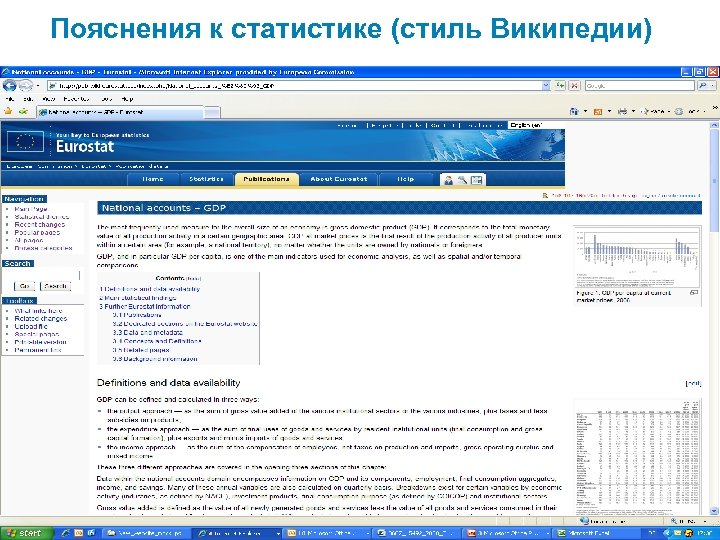The image size is (720, 540).
Task: Click the edit link beside Definitions and data availability
Action: click(693, 383)
